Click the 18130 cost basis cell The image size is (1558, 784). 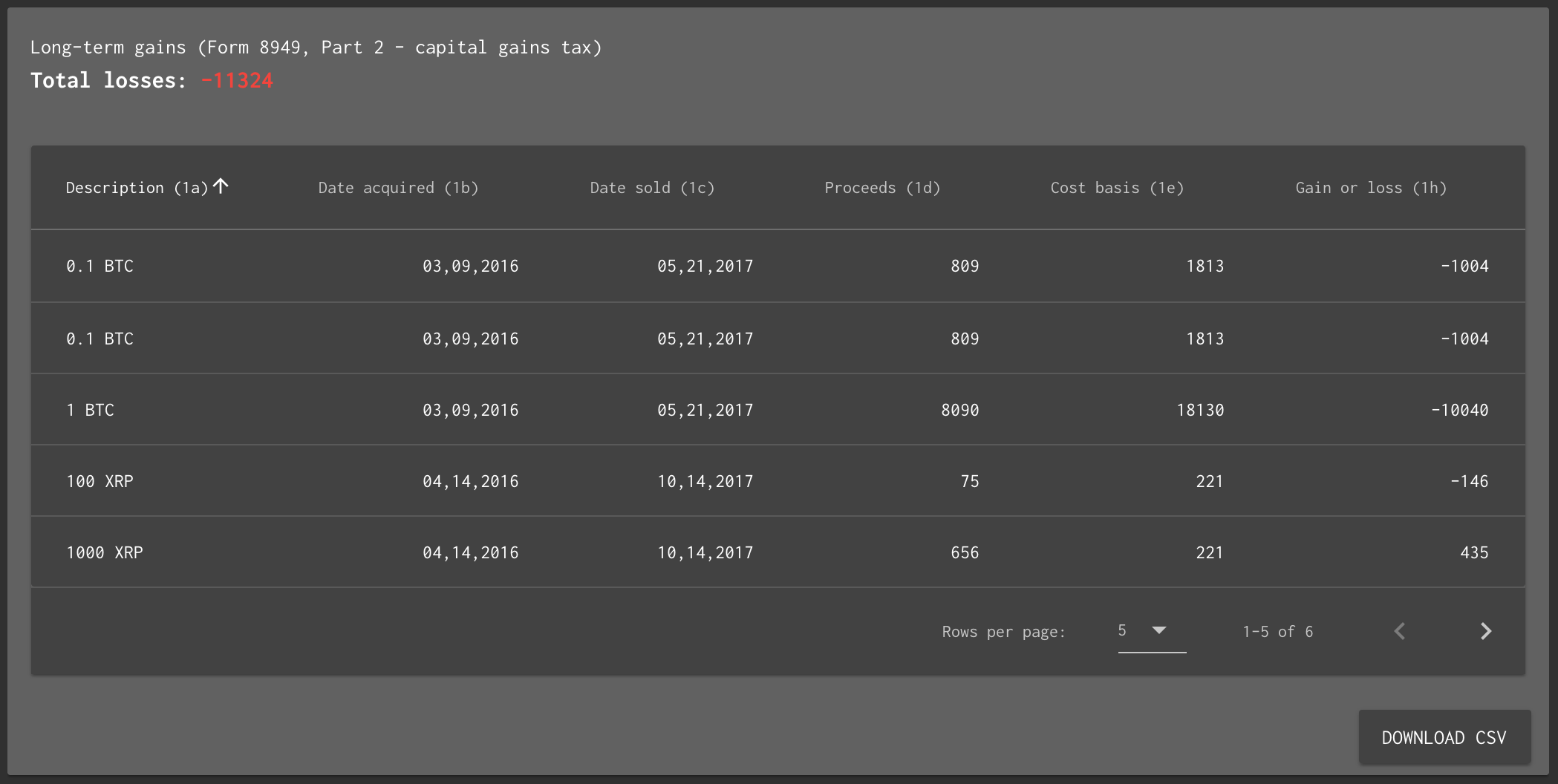pyautogui.click(x=1200, y=410)
